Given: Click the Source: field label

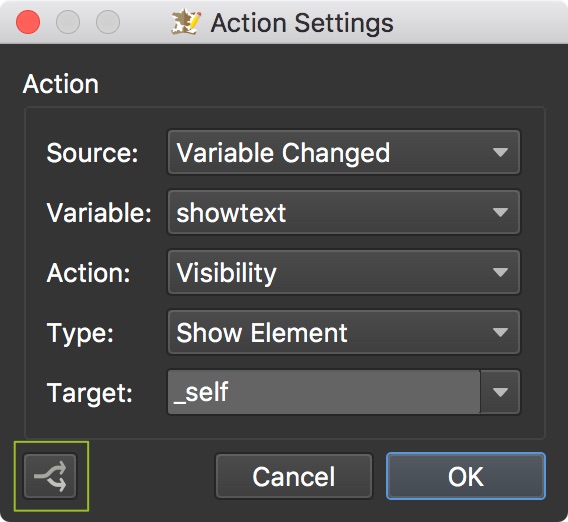Looking at the screenshot, I should pos(92,153).
